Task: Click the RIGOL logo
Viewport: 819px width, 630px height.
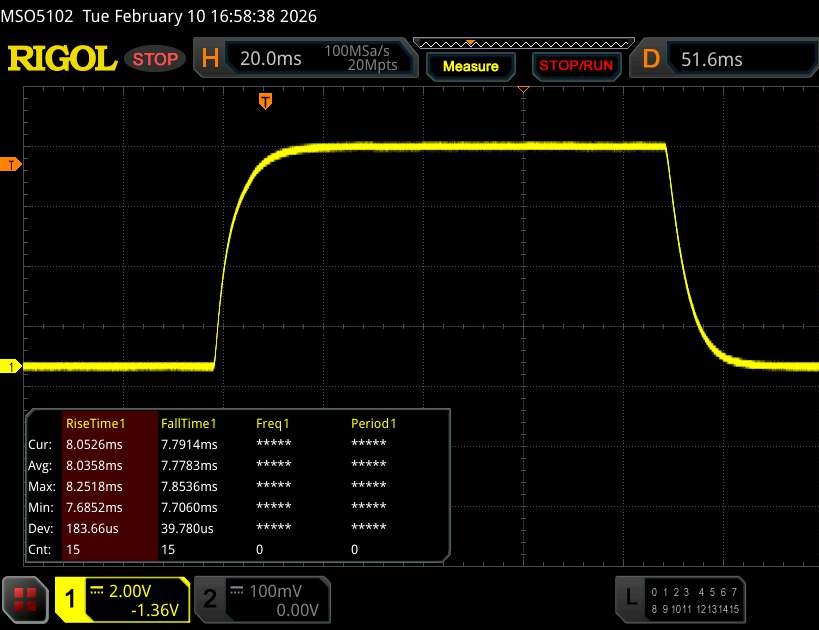Action: pyautogui.click(x=62, y=59)
